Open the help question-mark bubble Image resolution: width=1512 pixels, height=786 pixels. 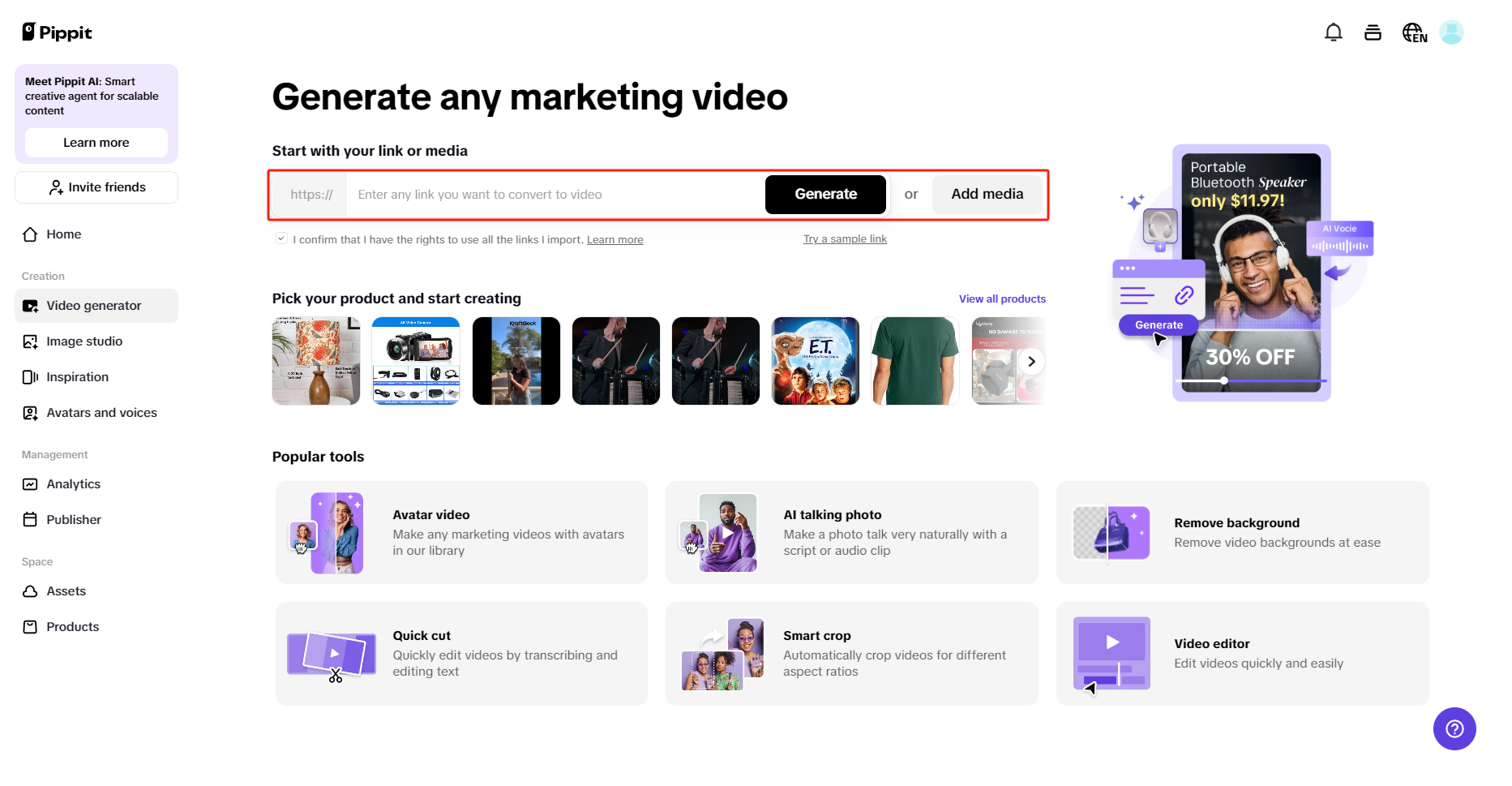[x=1454, y=729]
